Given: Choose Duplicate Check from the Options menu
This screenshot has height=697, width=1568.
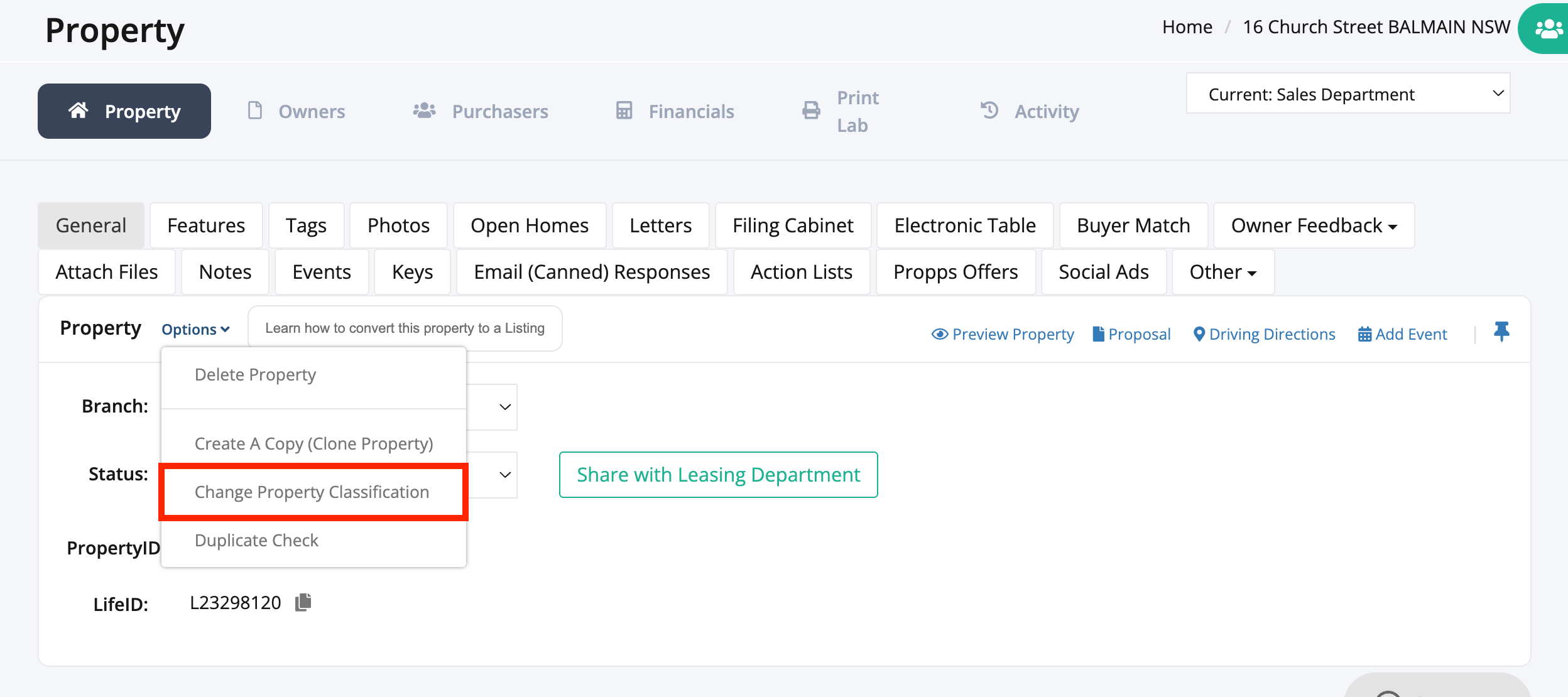Looking at the screenshot, I should 256,539.
